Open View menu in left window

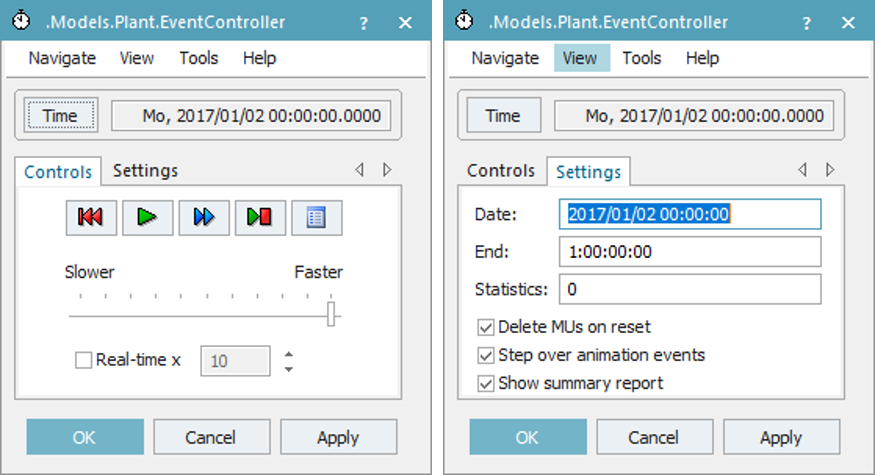[137, 58]
